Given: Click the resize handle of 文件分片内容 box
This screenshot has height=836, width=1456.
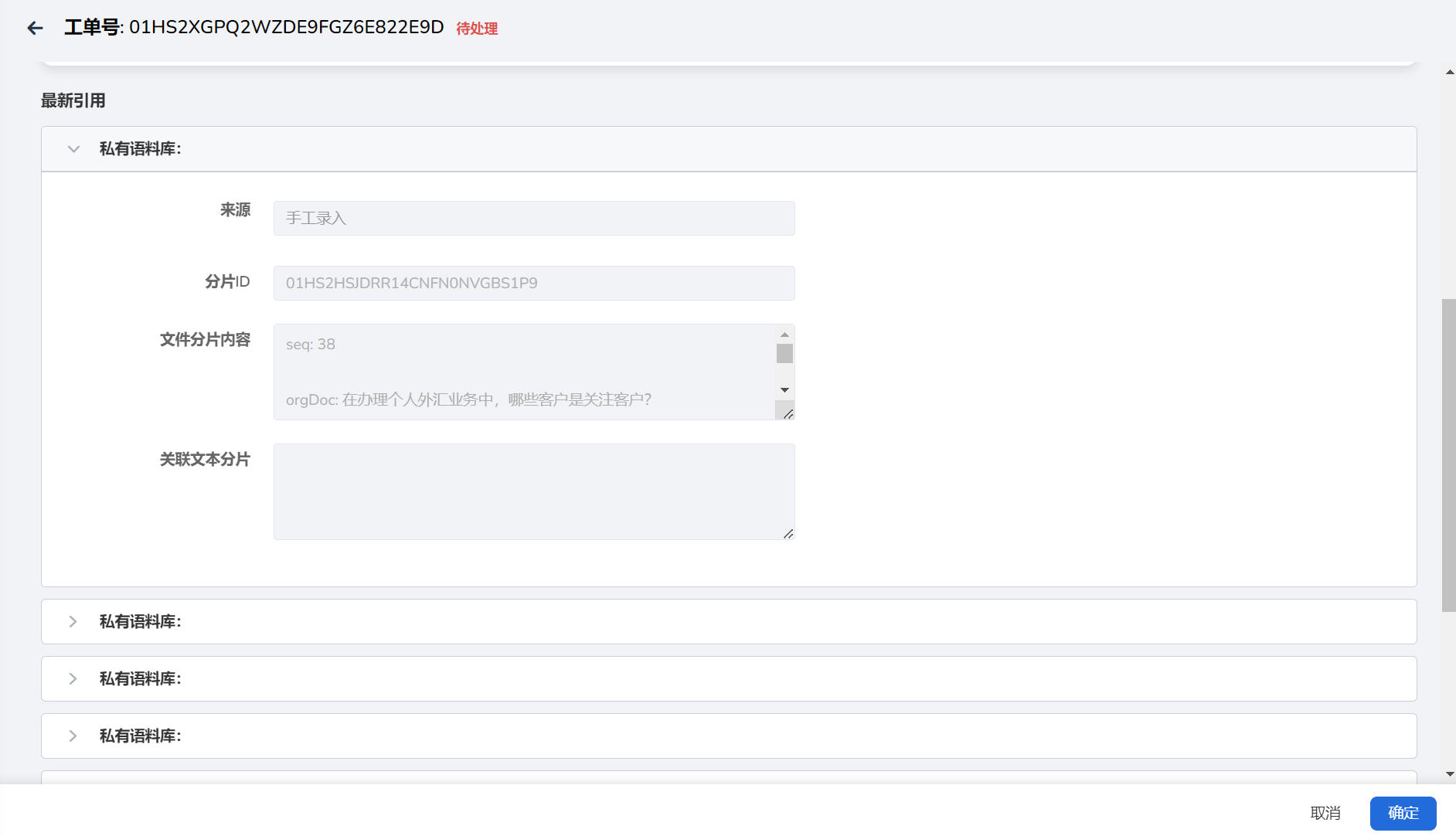Looking at the screenshot, I should 788,414.
